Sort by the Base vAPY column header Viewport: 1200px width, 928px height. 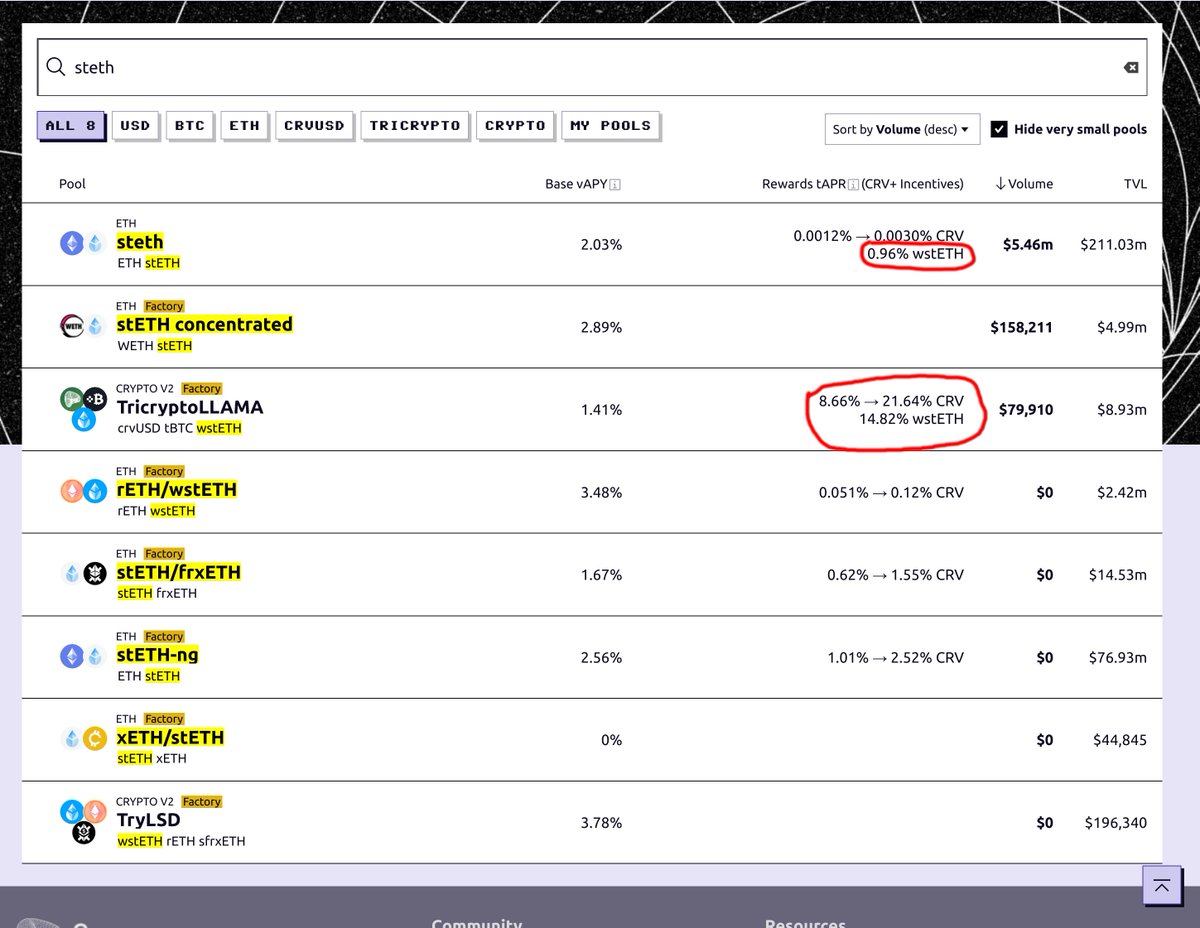tap(576, 184)
